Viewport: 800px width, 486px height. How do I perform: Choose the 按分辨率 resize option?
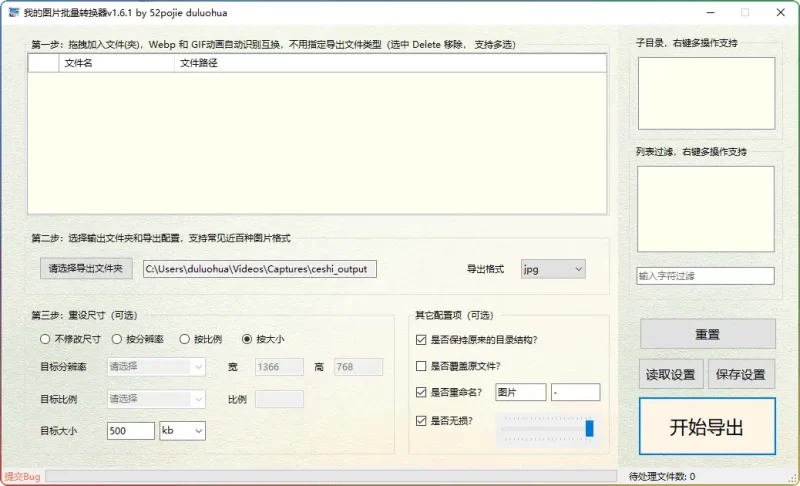(x=117, y=339)
